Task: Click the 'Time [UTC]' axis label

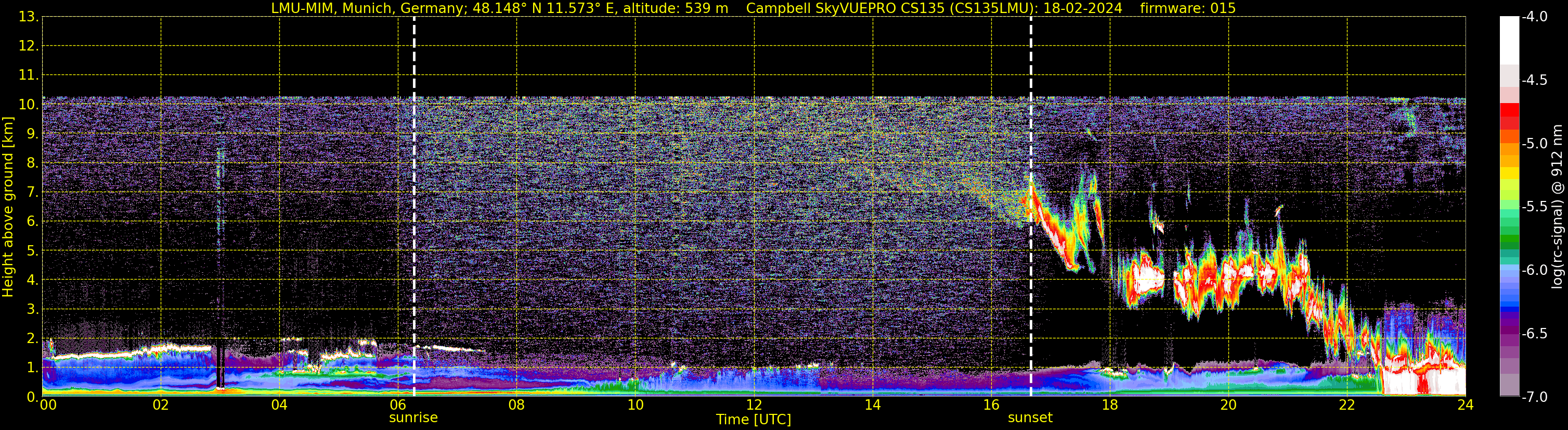Action: pyautogui.click(x=754, y=420)
